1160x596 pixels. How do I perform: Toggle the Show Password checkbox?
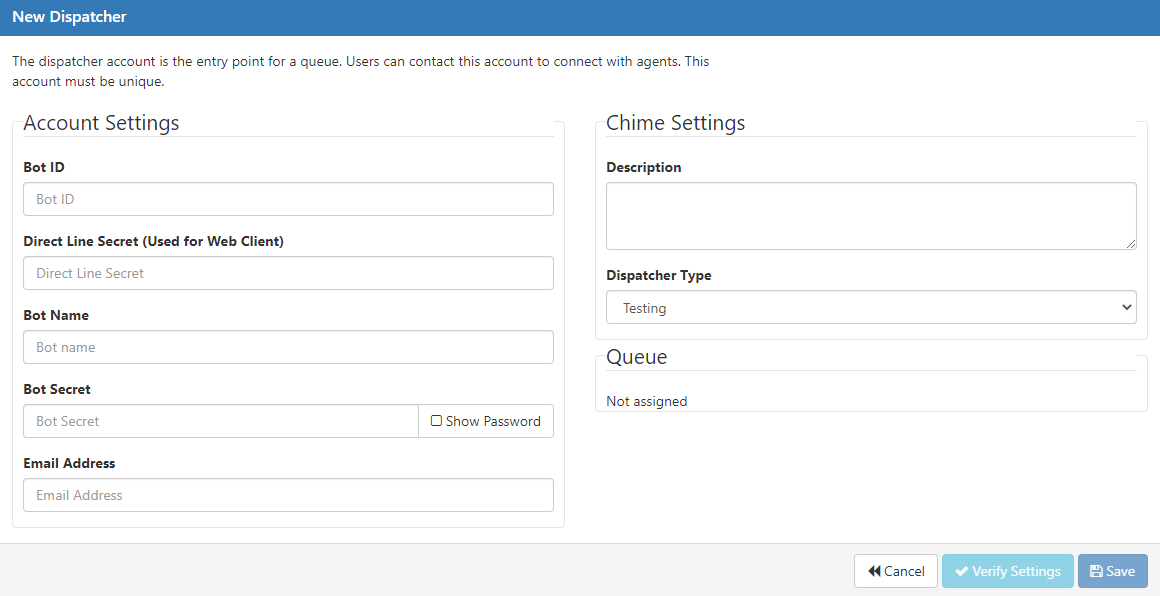[436, 421]
